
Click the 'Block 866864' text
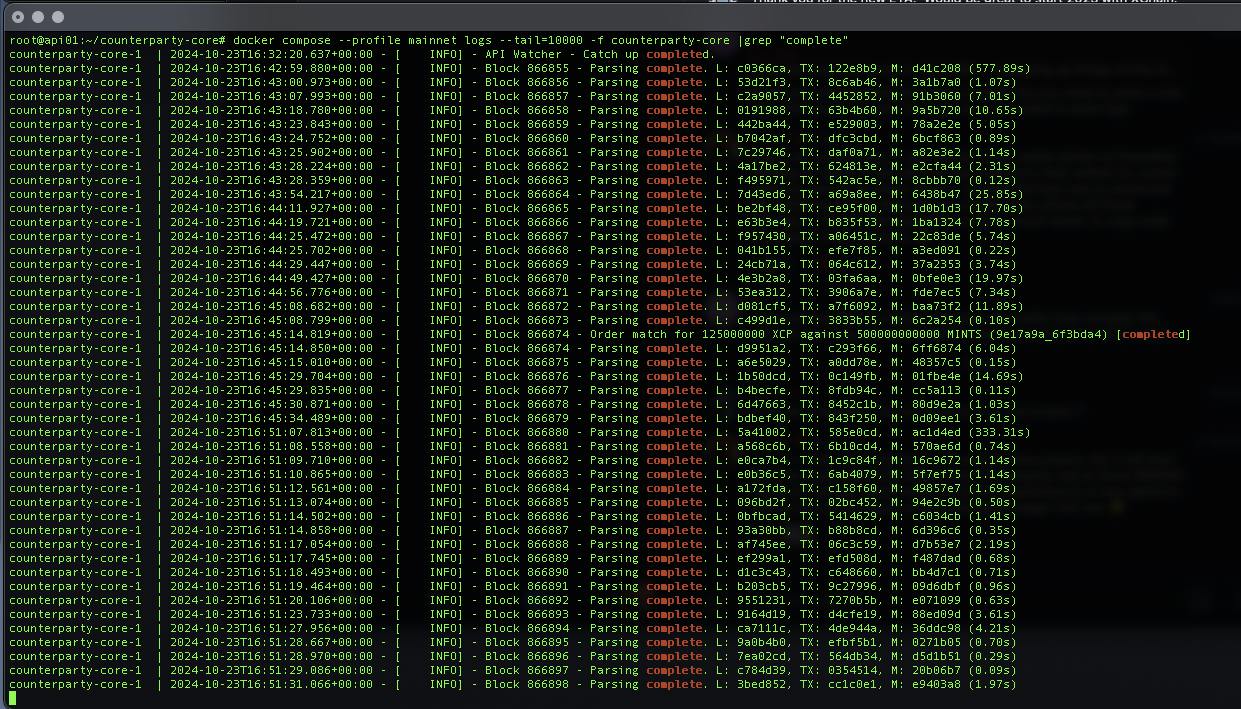click(527, 194)
